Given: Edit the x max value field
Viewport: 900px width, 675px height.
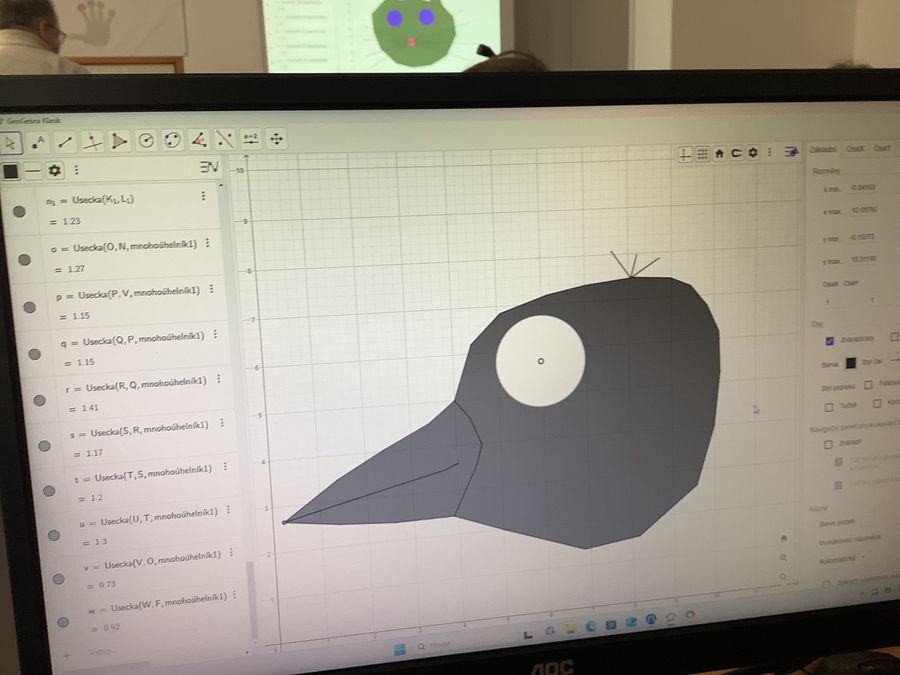Looking at the screenshot, I should click(864, 210).
